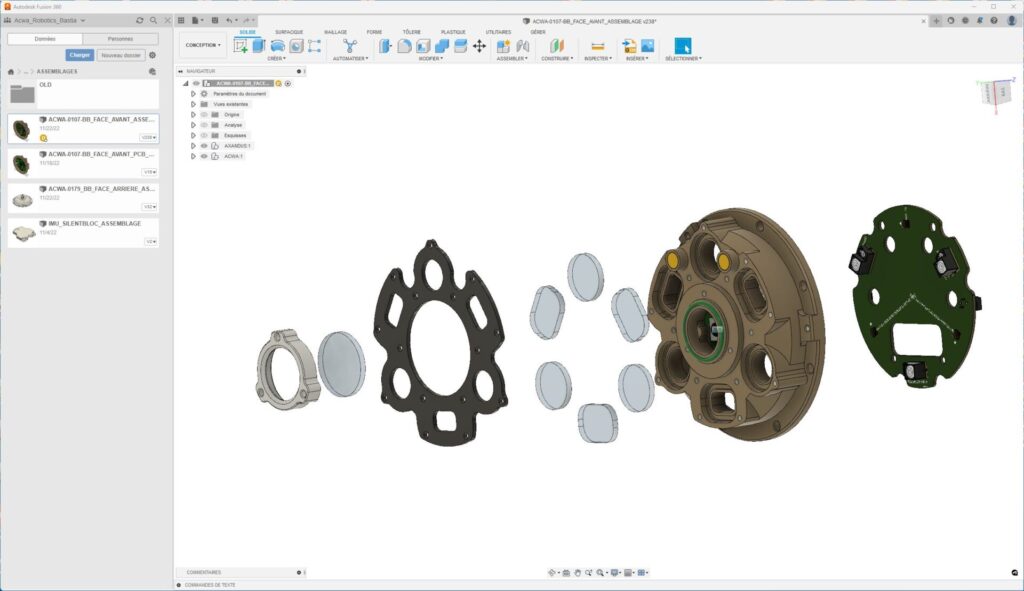Click the Orbit icon in the navigation bar
This screenshot has width=1024, height=591.
click(552, 572)
